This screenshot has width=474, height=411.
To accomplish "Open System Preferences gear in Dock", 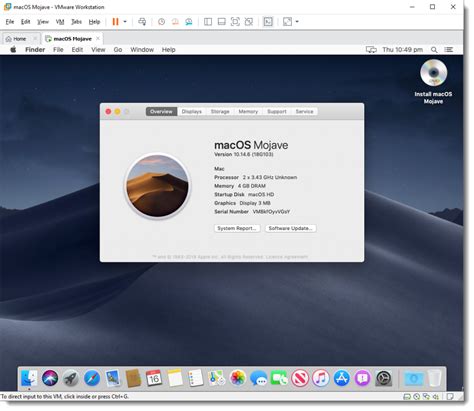I will pos(383,378).
